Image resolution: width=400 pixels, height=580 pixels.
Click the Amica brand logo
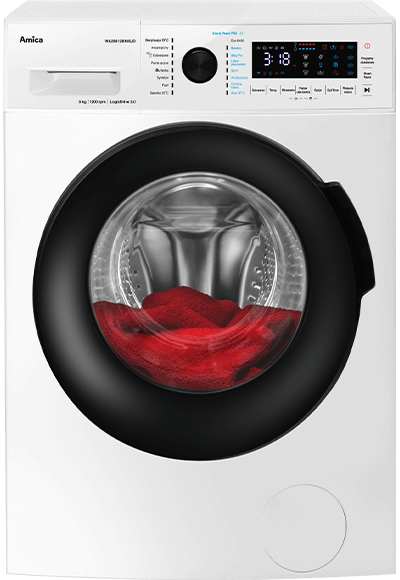(31, 40)
